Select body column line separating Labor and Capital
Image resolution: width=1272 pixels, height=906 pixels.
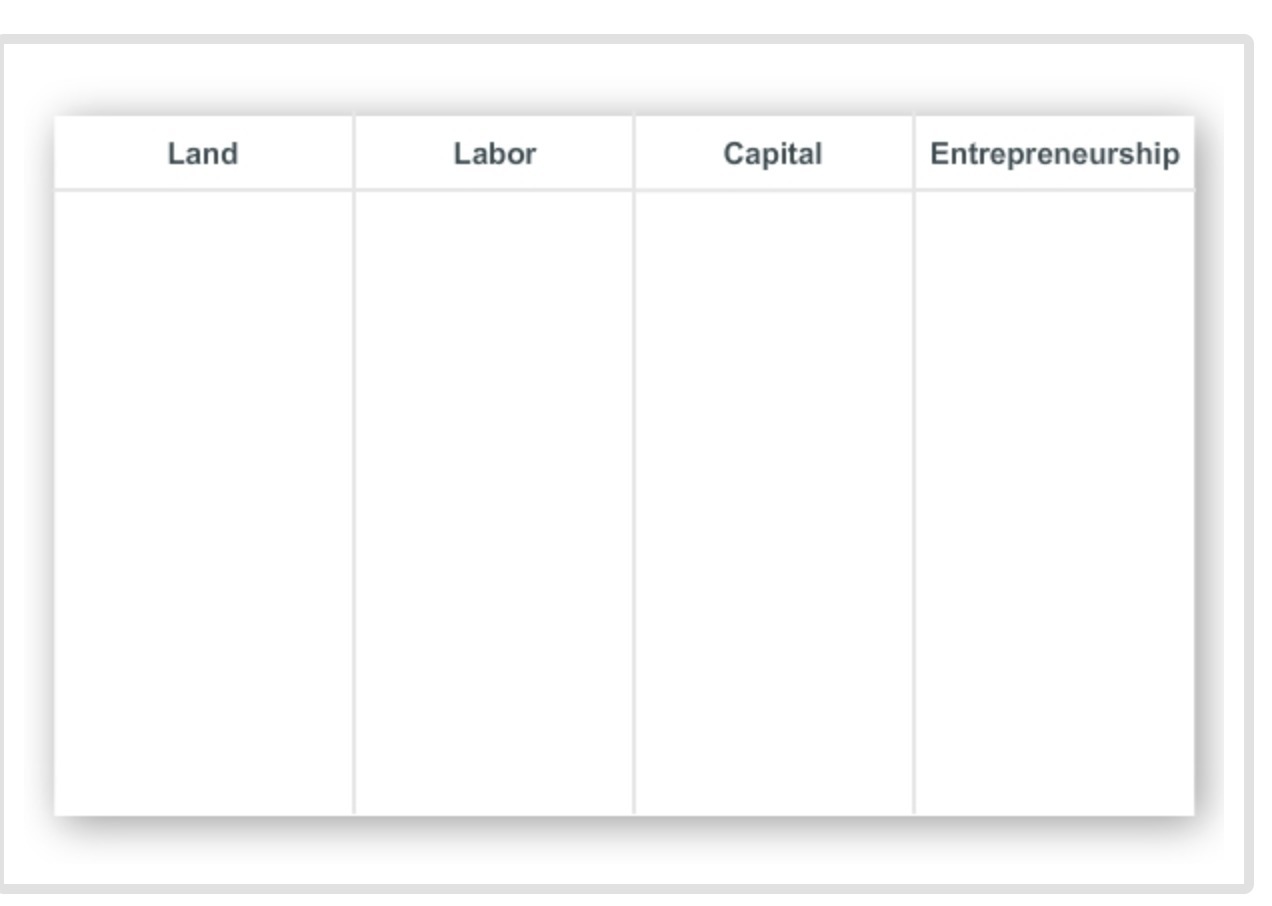pyautogui.click(x=634, y=503)
